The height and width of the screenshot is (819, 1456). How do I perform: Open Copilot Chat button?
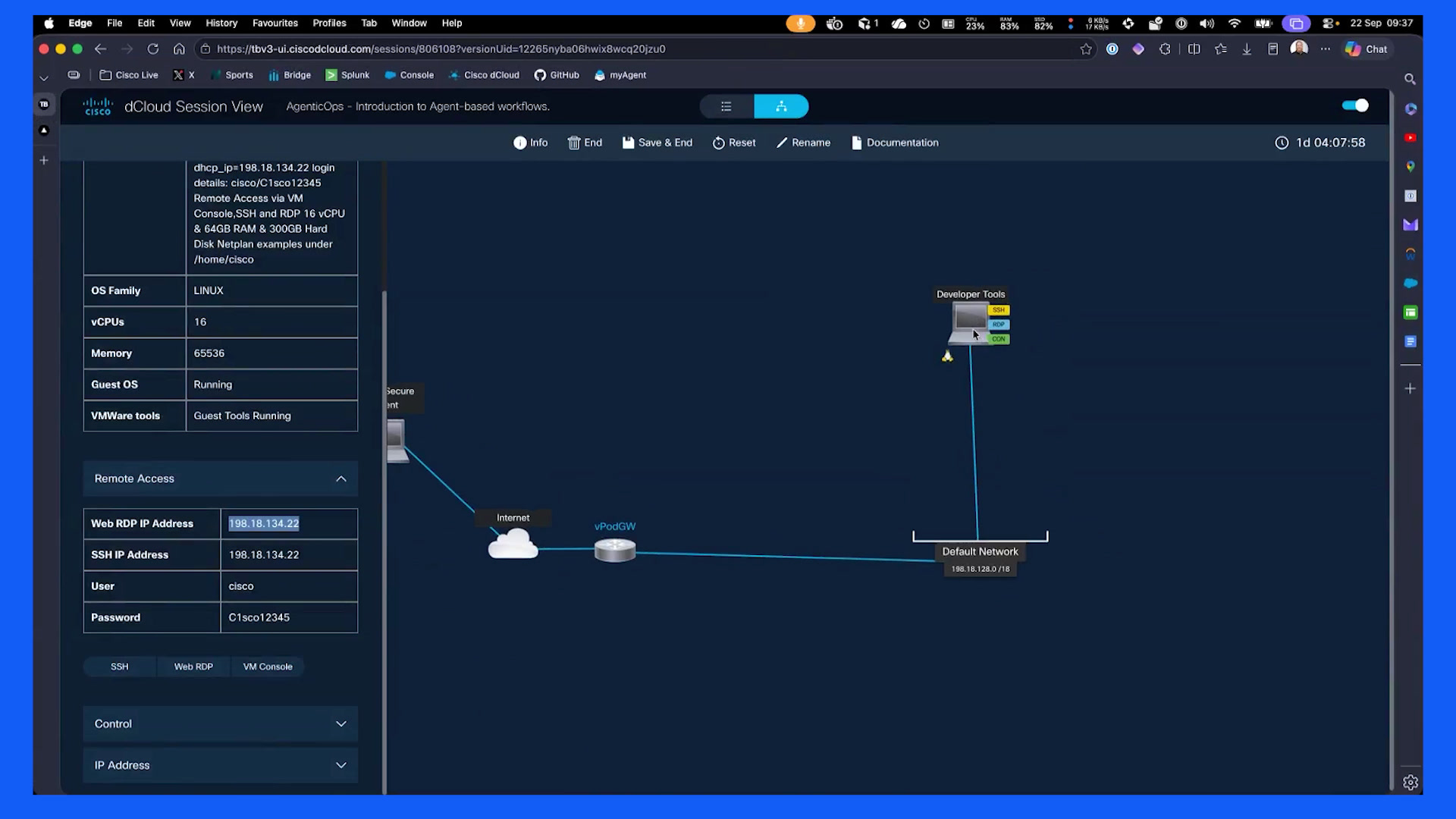coord(1367,49)
